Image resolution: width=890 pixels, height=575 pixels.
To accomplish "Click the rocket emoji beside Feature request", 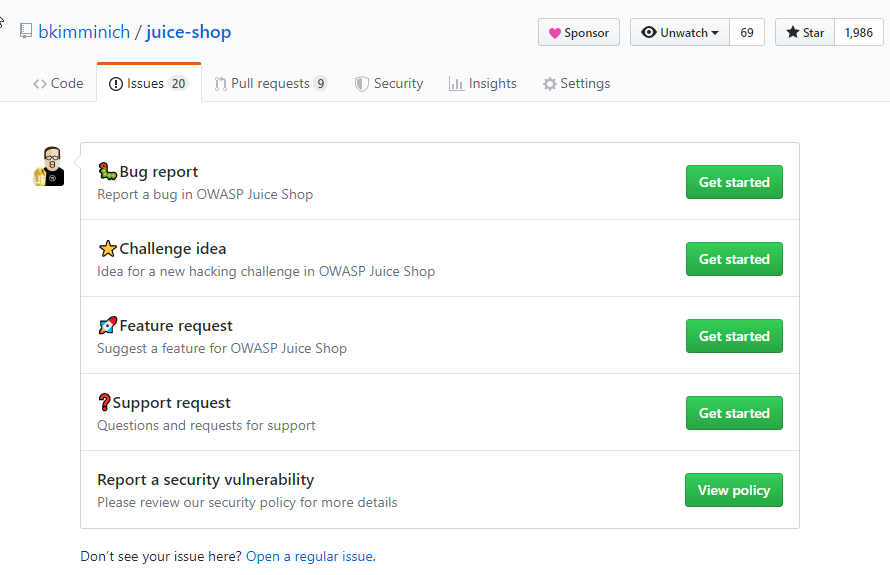I will click(107, 326).
